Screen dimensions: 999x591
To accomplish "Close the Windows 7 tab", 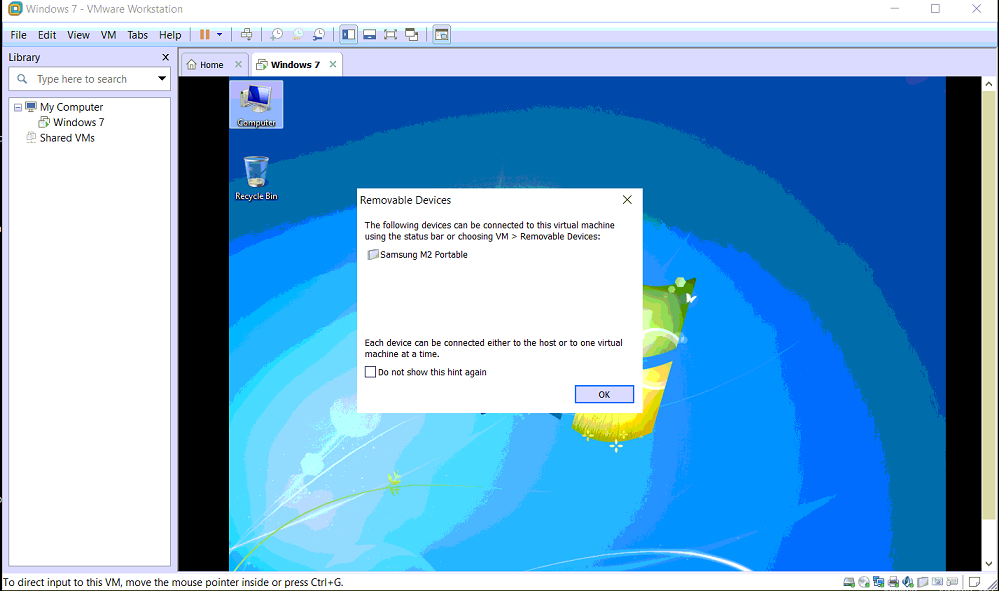I will tap(333, 64).
